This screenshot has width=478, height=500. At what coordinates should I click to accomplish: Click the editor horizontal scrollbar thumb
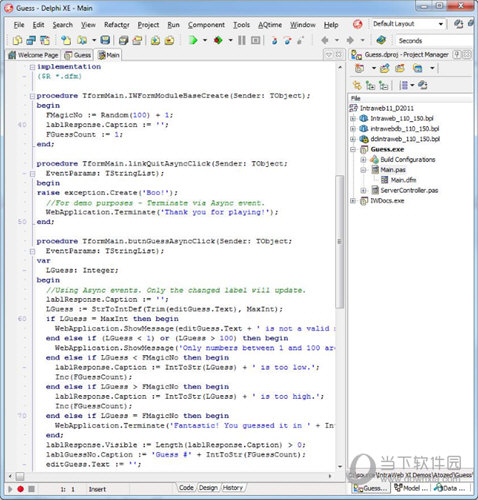pyautogui.click(x=20, y=476)
